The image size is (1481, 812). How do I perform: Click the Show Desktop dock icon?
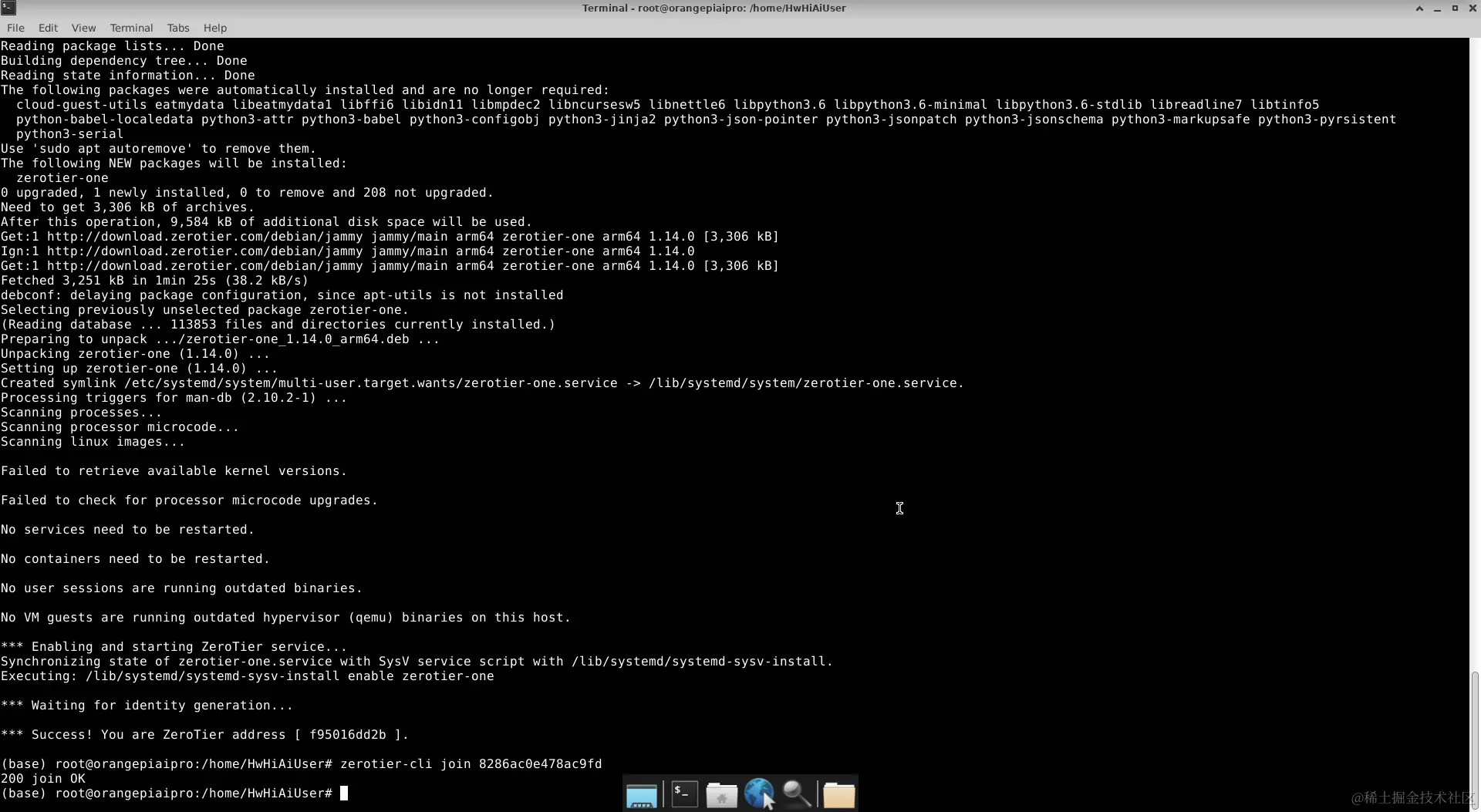click(641, 794)
